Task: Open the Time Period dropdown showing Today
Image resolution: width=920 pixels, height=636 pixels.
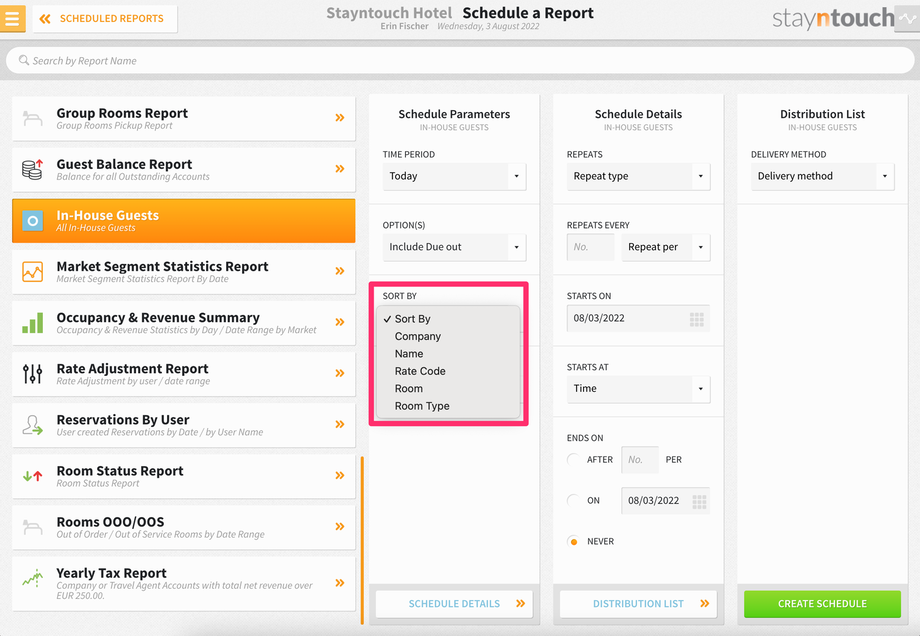Action: point(454,176)
